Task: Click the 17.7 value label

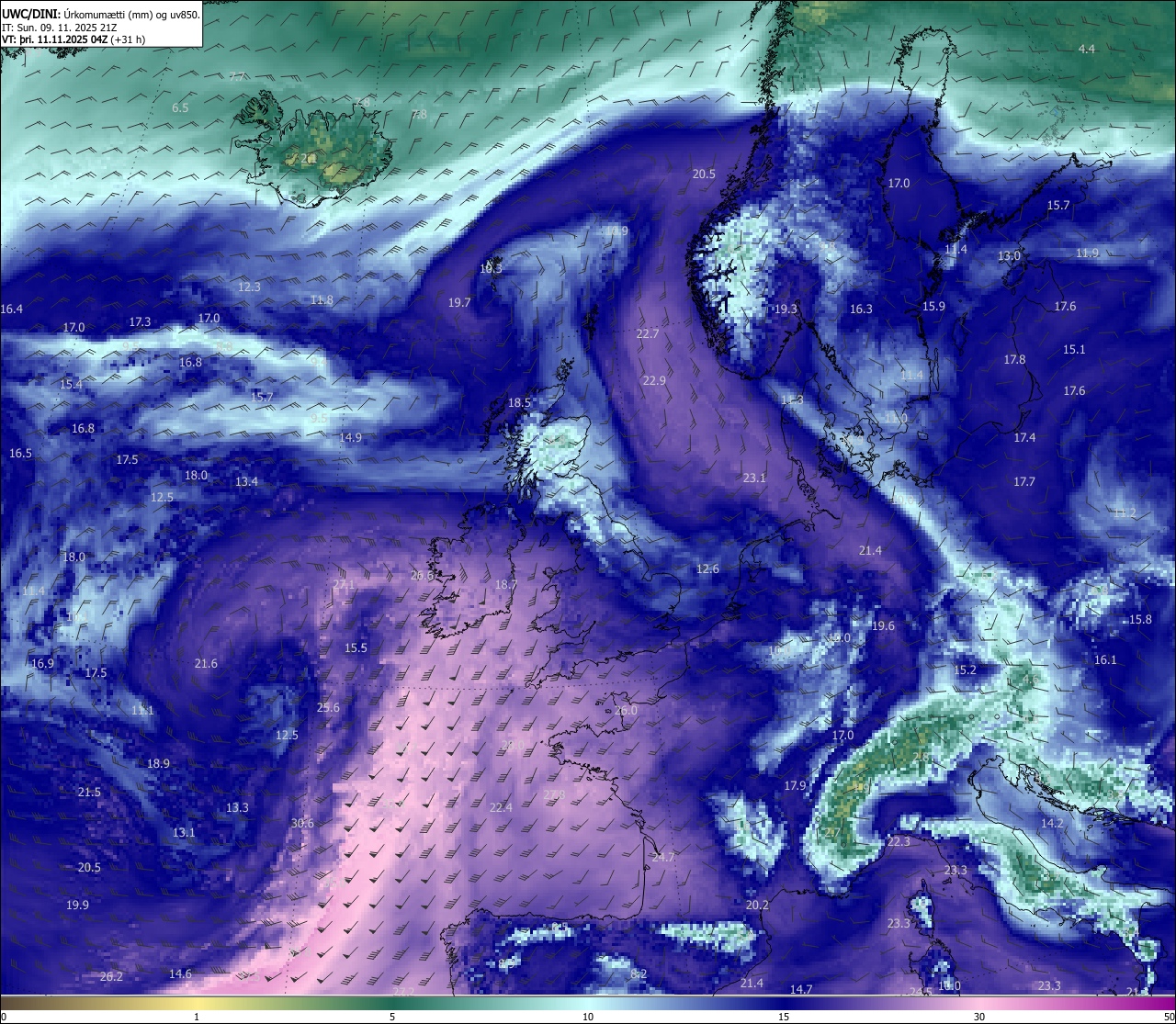Action: tap(1024, 482)
